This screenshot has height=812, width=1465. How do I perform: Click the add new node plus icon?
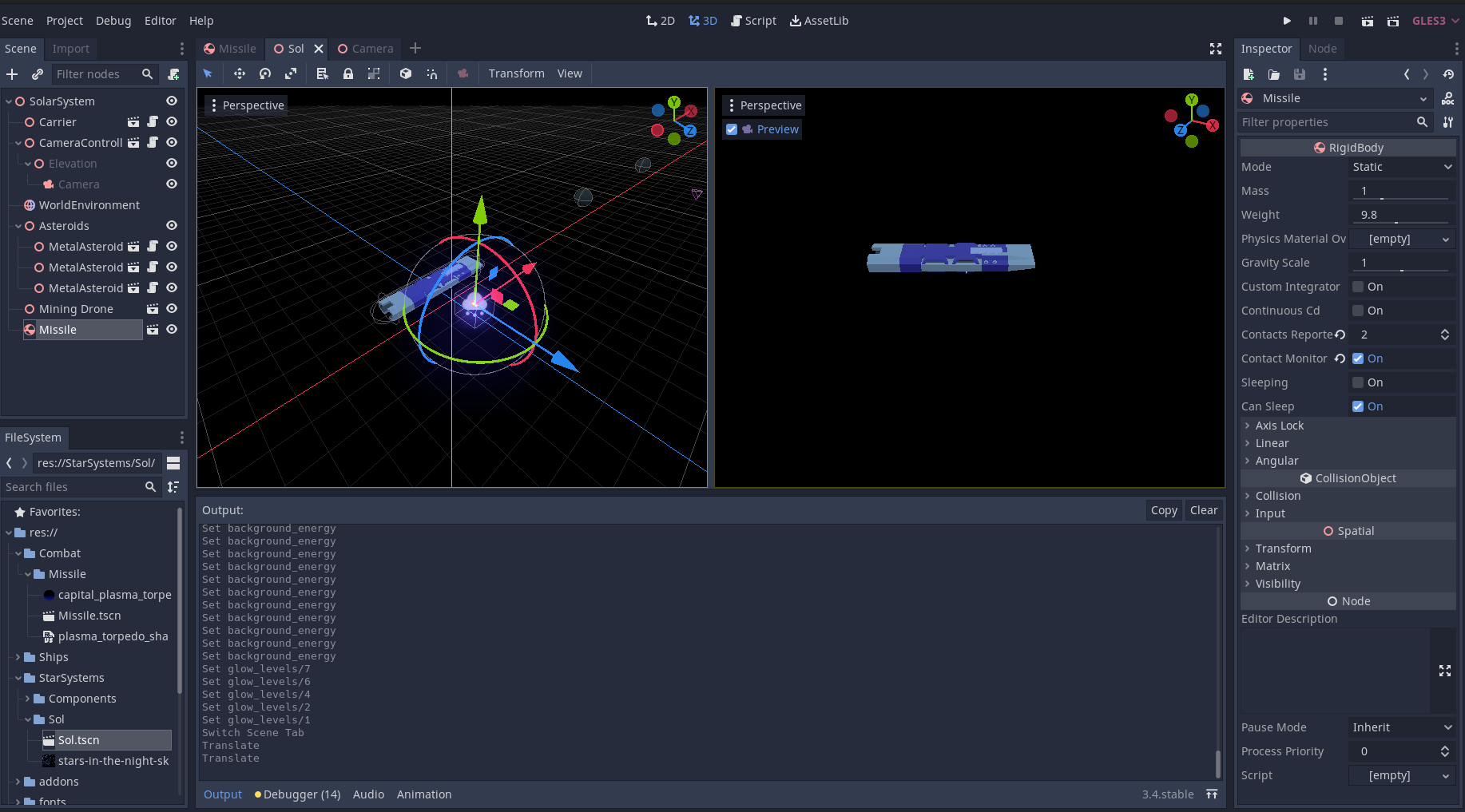coord(12,74)
